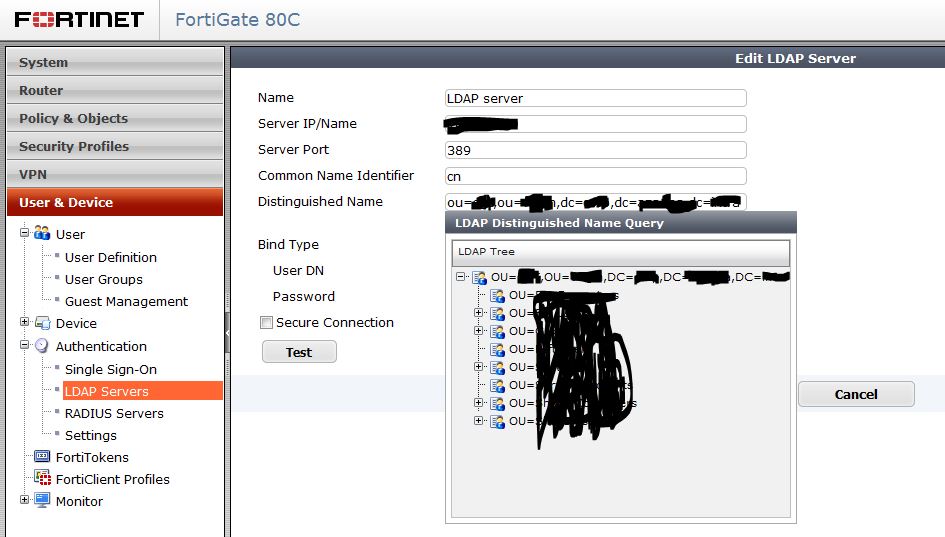Image resolution: width=945 pixels, height=537 pixels.
Task: Expand the Monitor tree node
Action: 24,499
